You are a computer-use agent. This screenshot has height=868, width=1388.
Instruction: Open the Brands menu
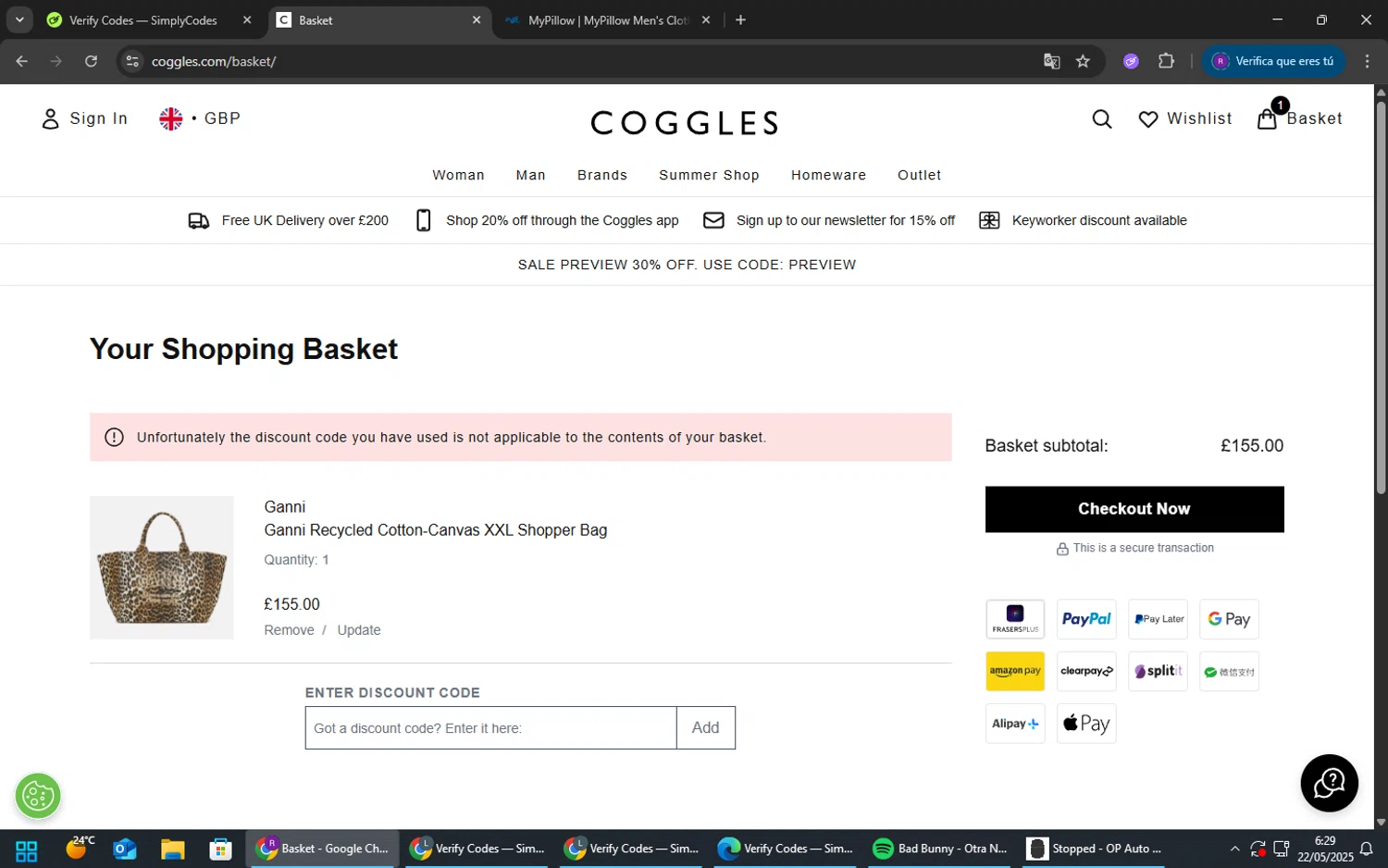[602, 175]
